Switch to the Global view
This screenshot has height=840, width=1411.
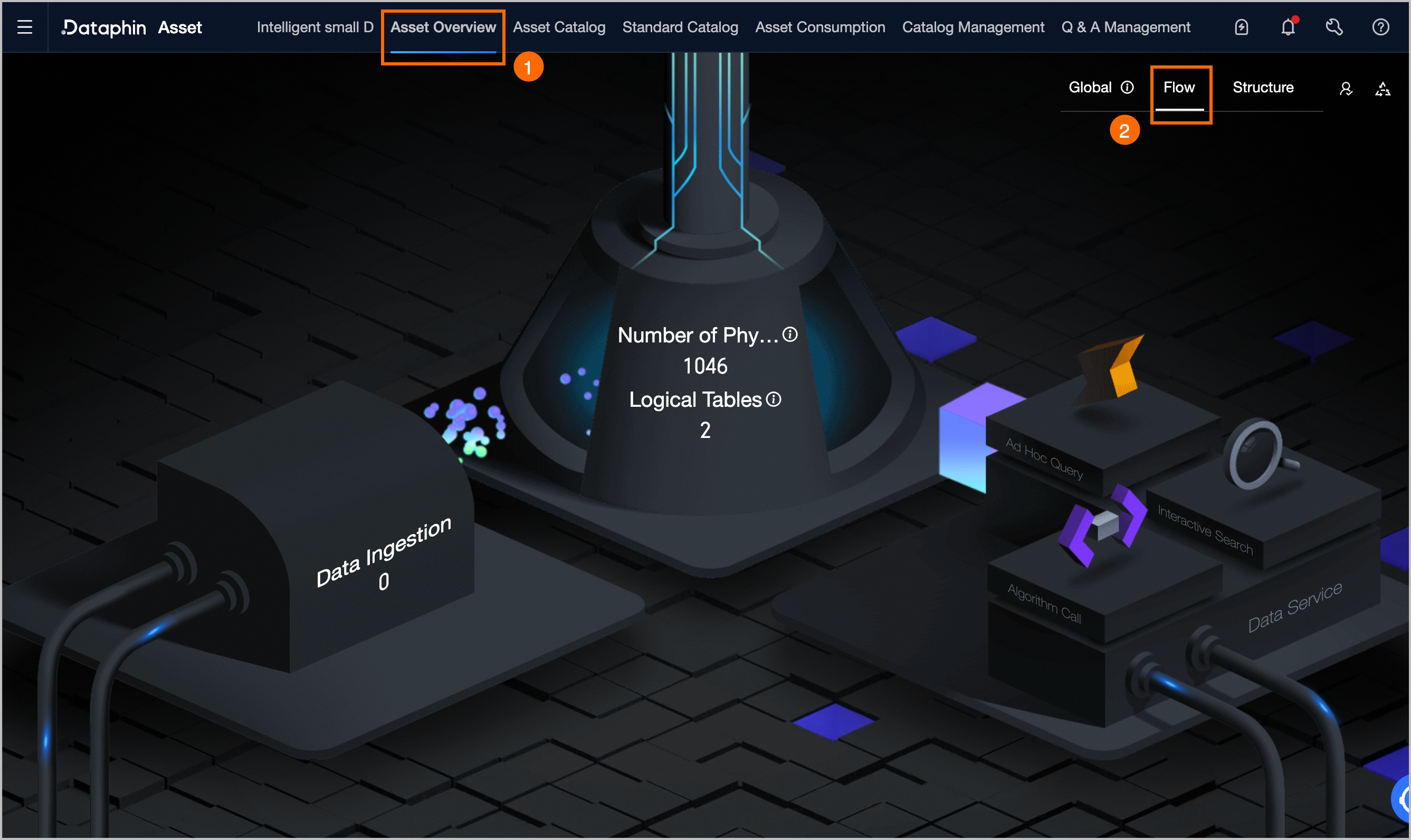pyautogui.click(x=1090, y=87)
